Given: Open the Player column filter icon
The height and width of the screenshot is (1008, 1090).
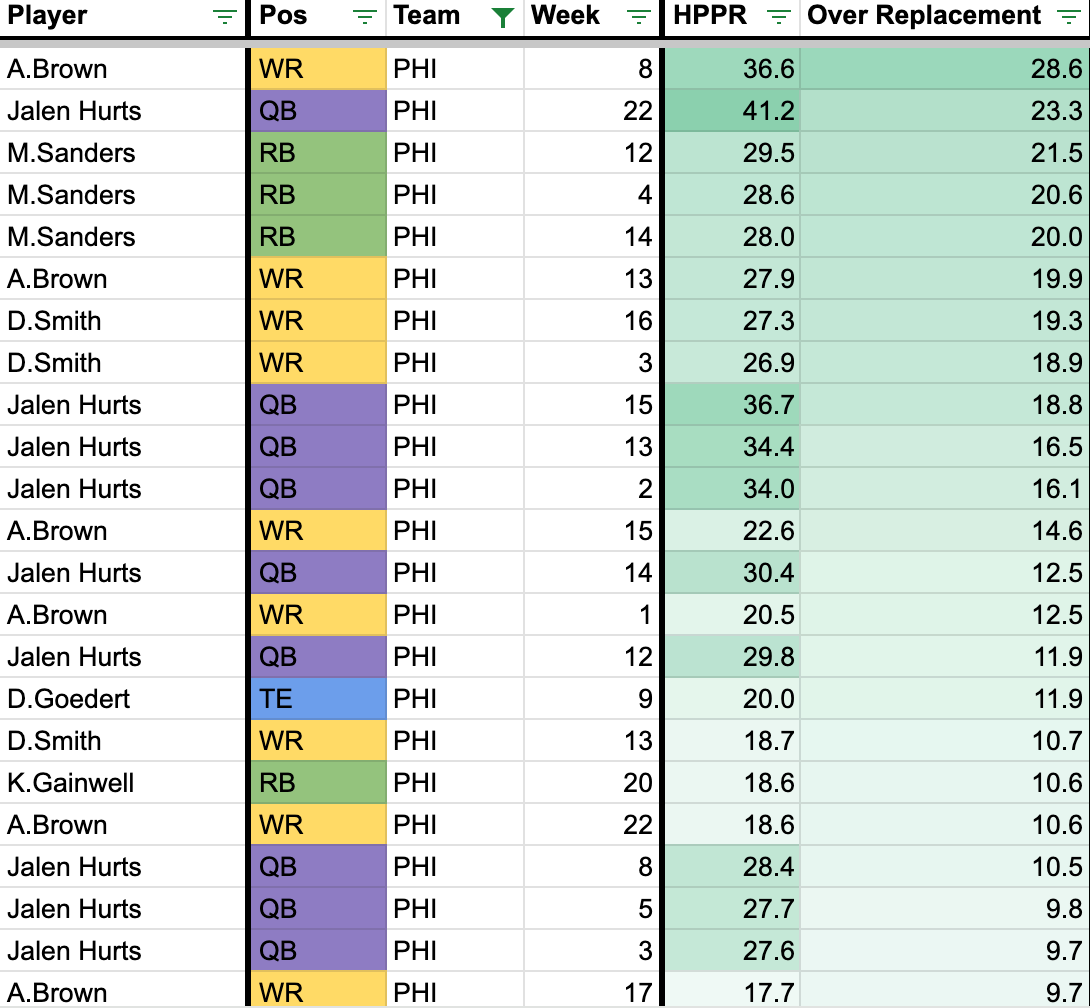Looking at the screenshot, I should tap(225, 17).
